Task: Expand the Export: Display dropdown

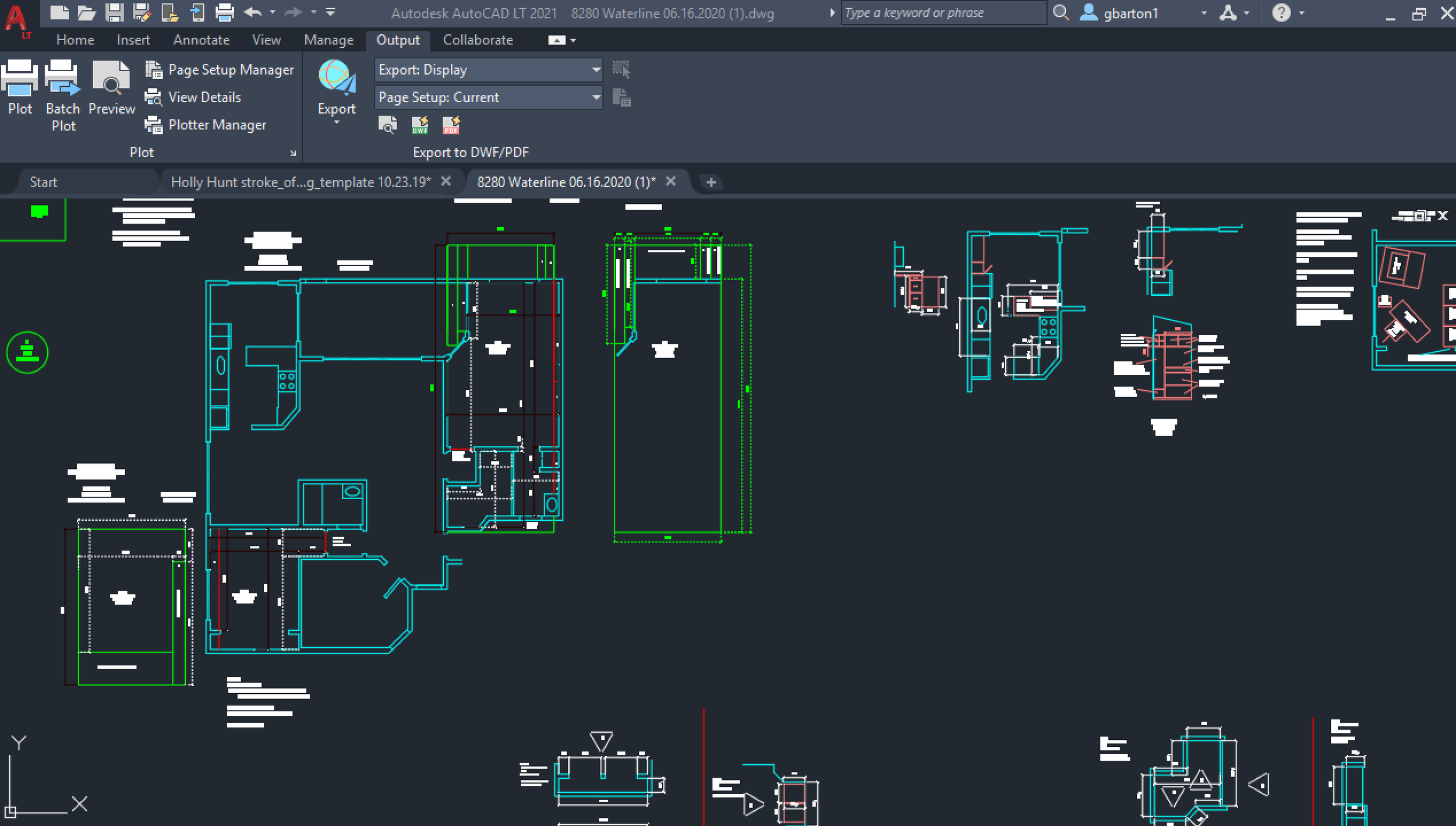Action: [596, 70]
